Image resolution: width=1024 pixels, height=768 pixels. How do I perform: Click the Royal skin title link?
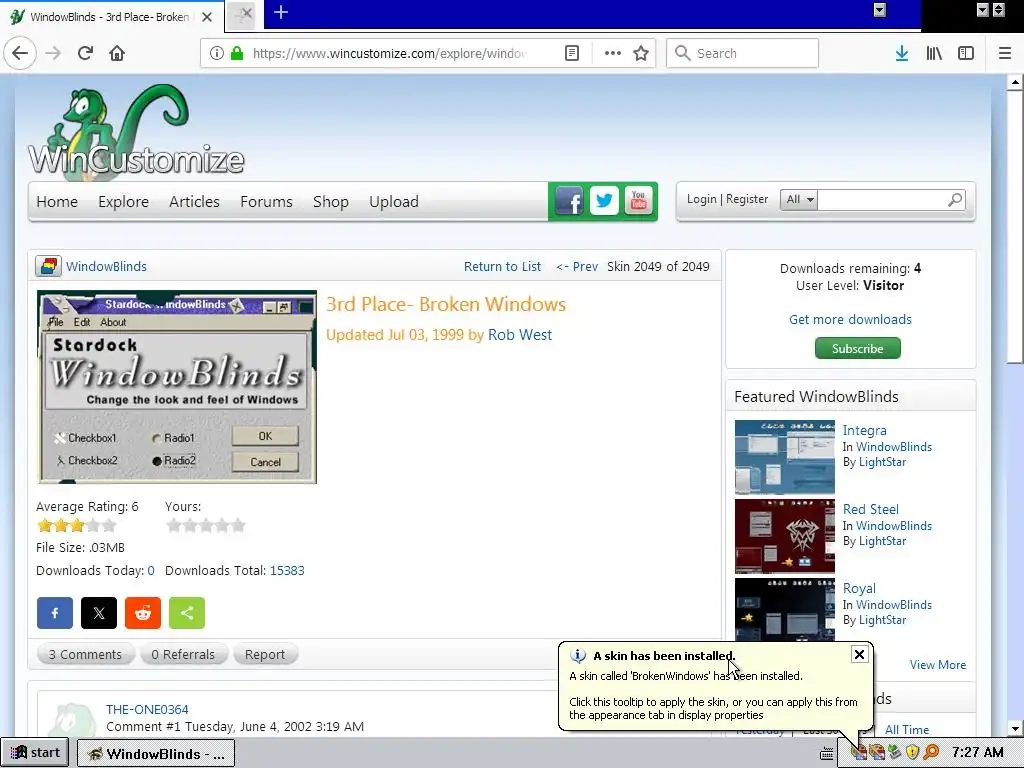[x=859, y=588]
